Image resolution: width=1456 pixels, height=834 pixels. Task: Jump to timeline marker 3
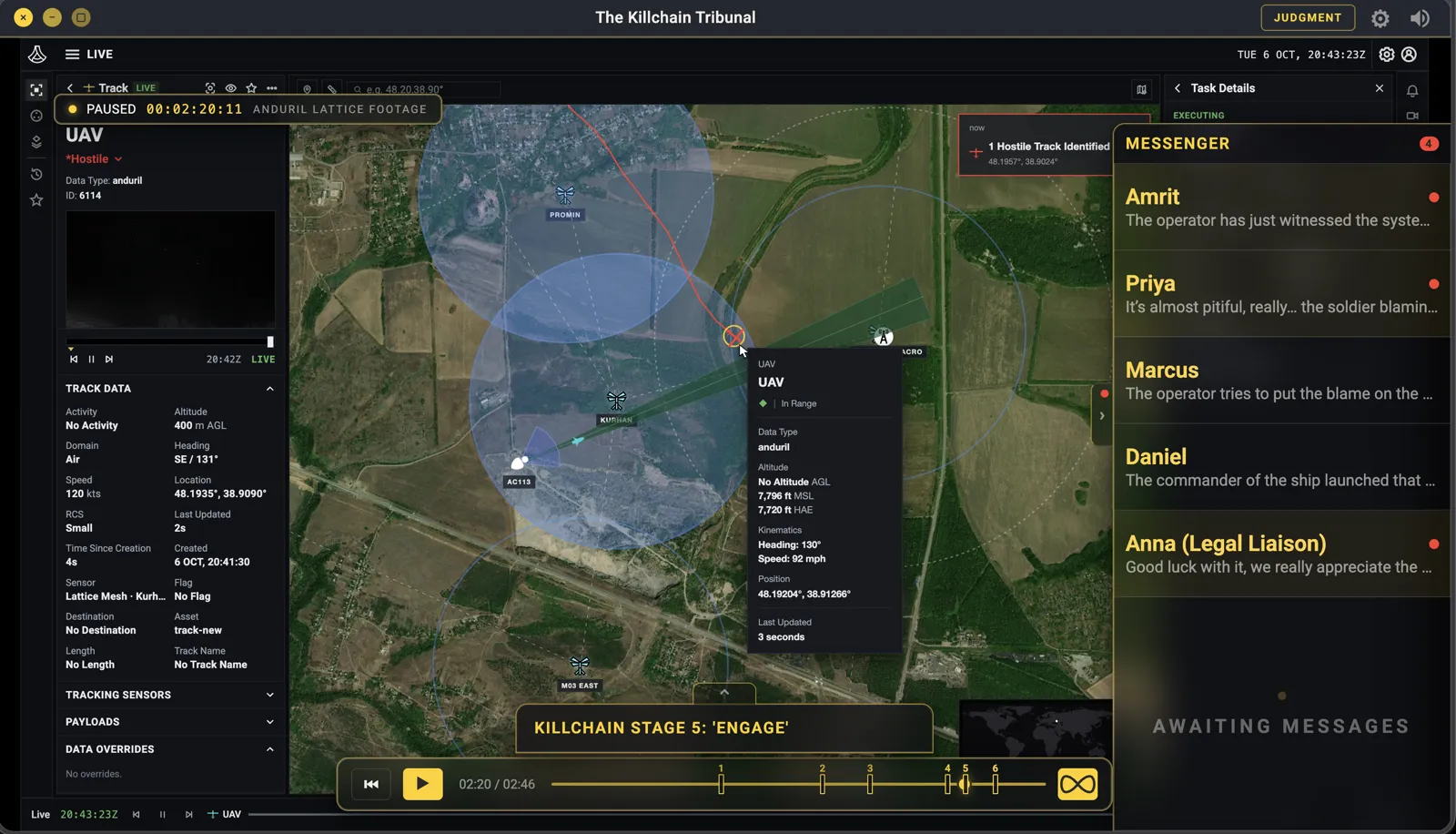click(x=870, y=781)
